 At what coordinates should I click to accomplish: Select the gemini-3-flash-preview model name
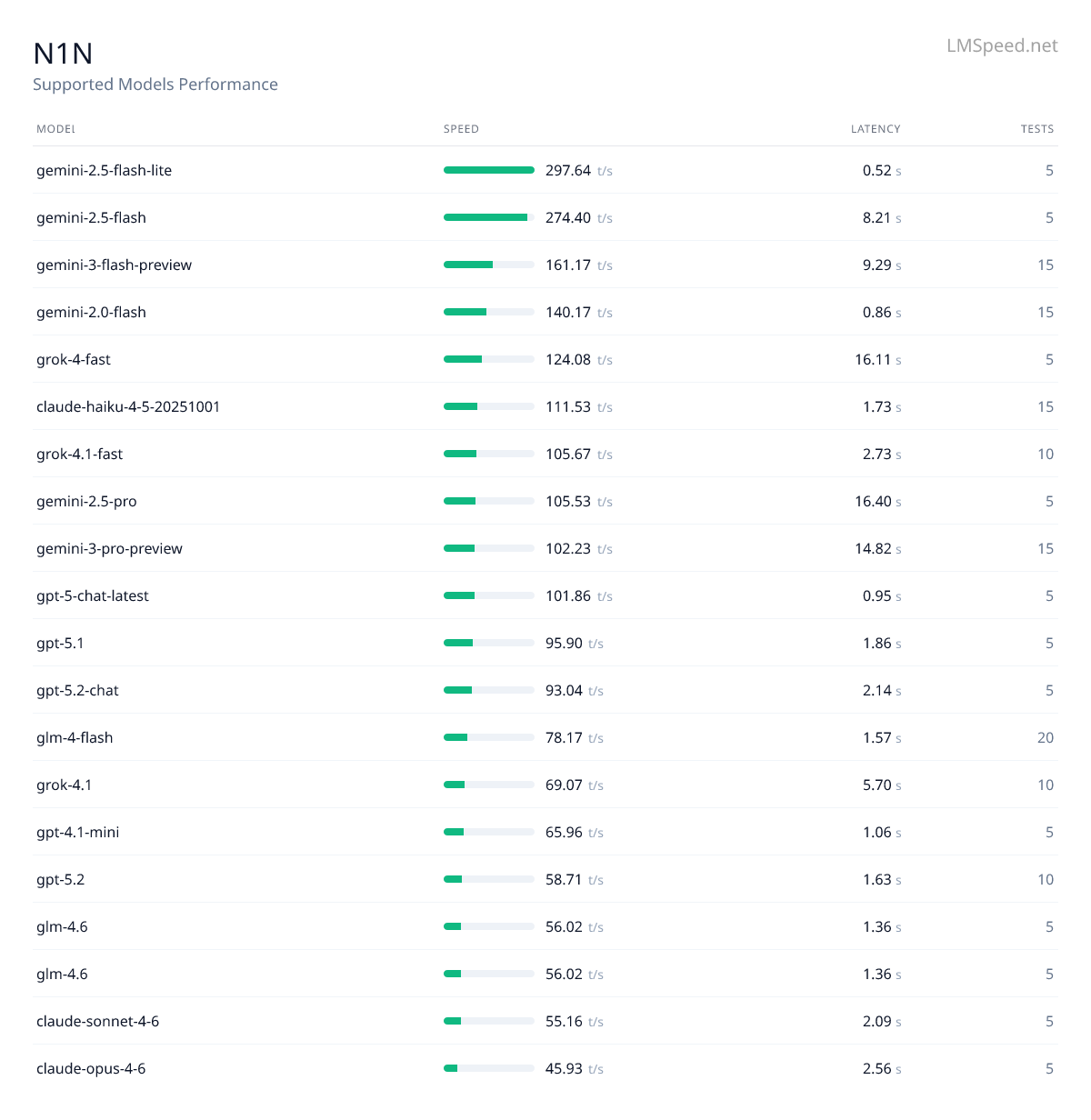point(114,265)
